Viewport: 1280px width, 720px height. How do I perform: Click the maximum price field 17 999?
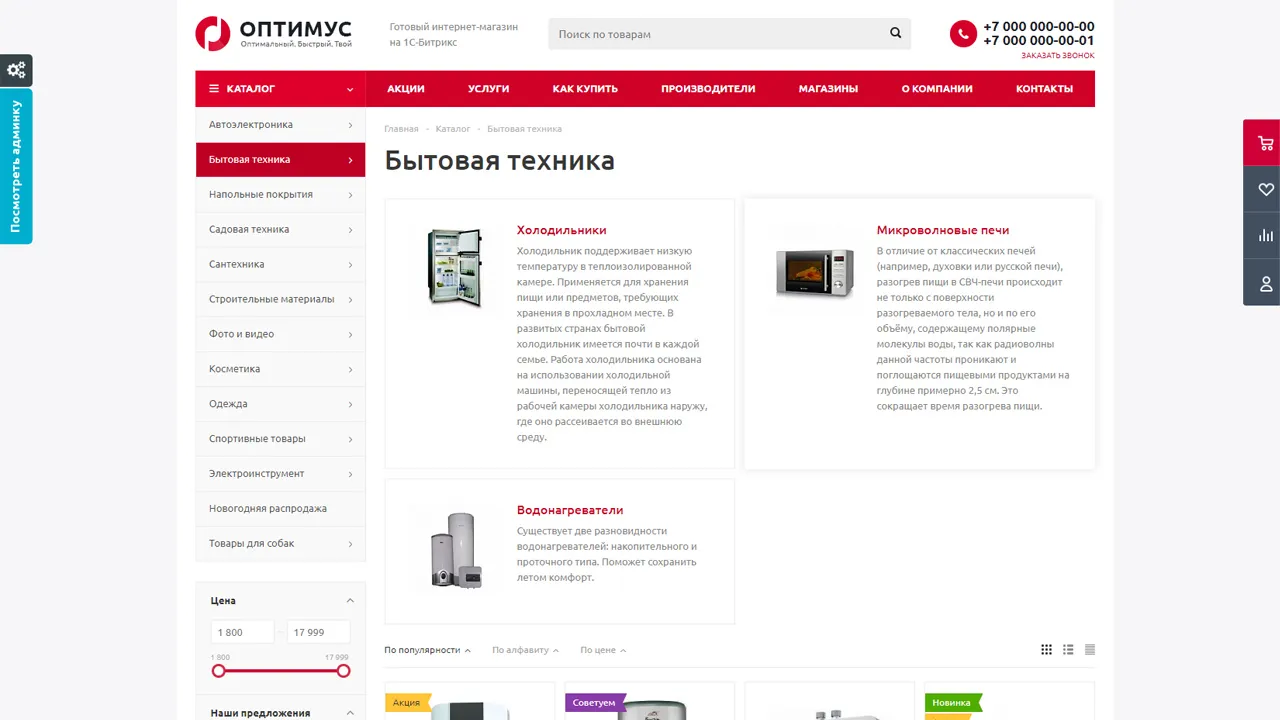tap(319, 632)
